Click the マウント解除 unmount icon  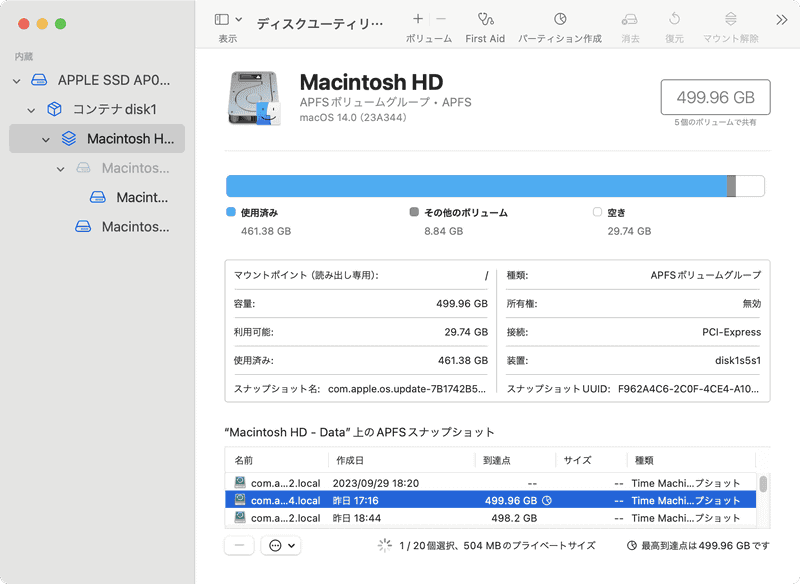click(731, 19)
